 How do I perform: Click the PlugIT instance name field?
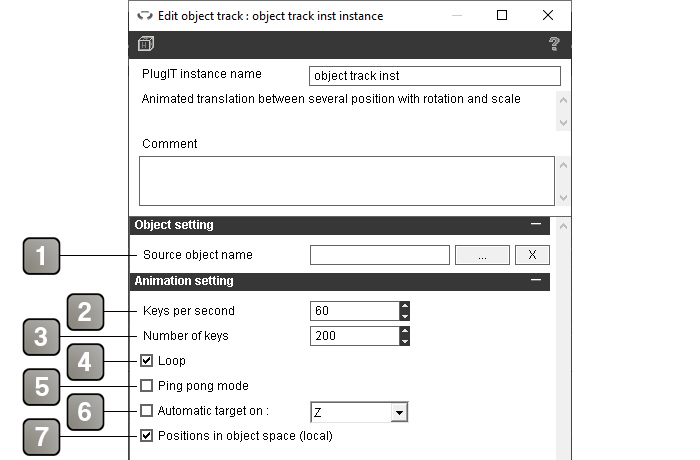(x=434, y=76)
